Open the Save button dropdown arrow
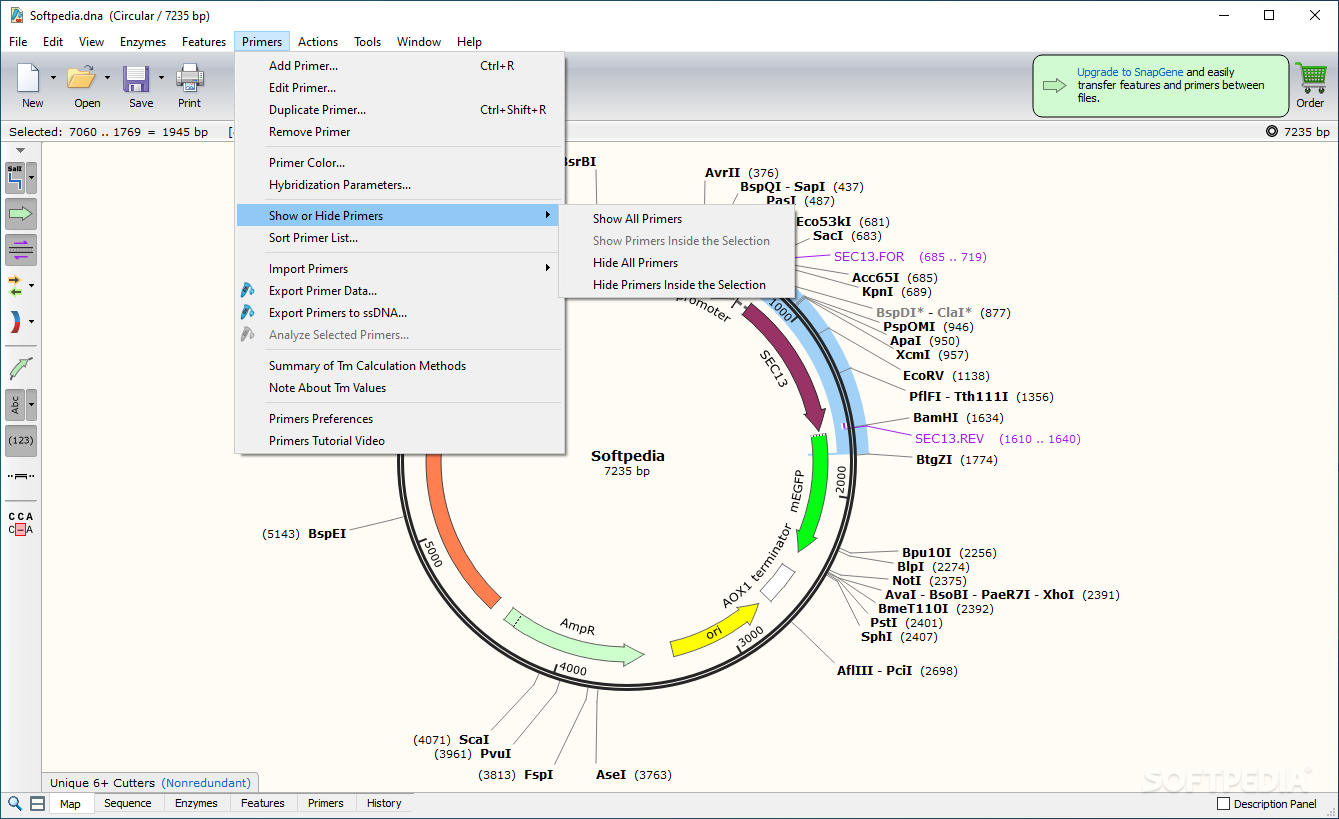 point(161,77)
